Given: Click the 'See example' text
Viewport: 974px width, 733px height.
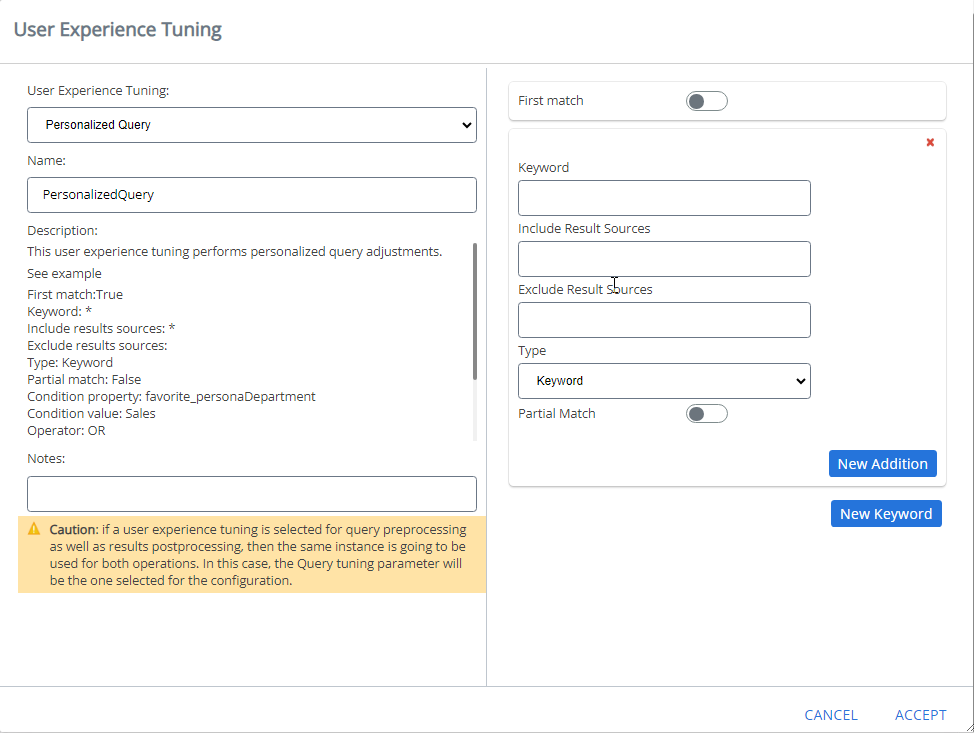Looking at the screenshot, I should [x=64, y=273].
